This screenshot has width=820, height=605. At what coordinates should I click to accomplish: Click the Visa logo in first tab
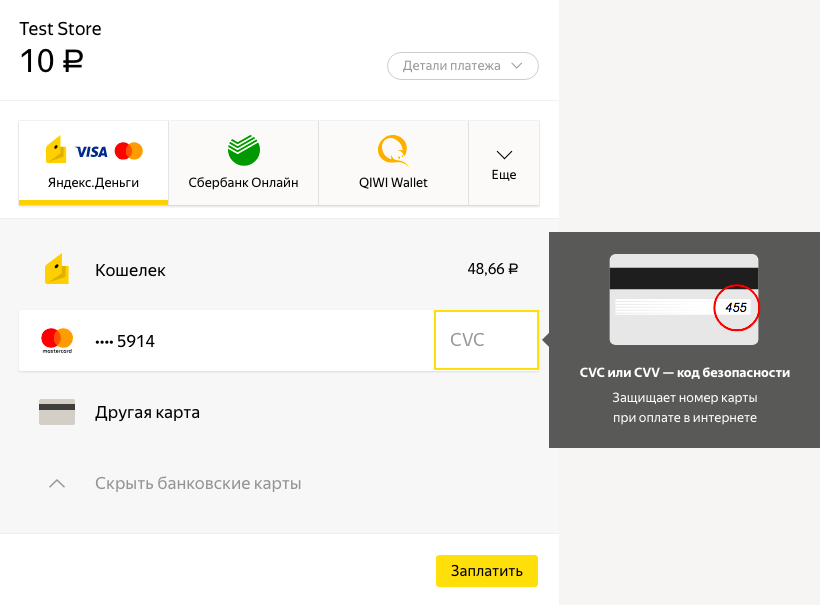coord(92,152)
